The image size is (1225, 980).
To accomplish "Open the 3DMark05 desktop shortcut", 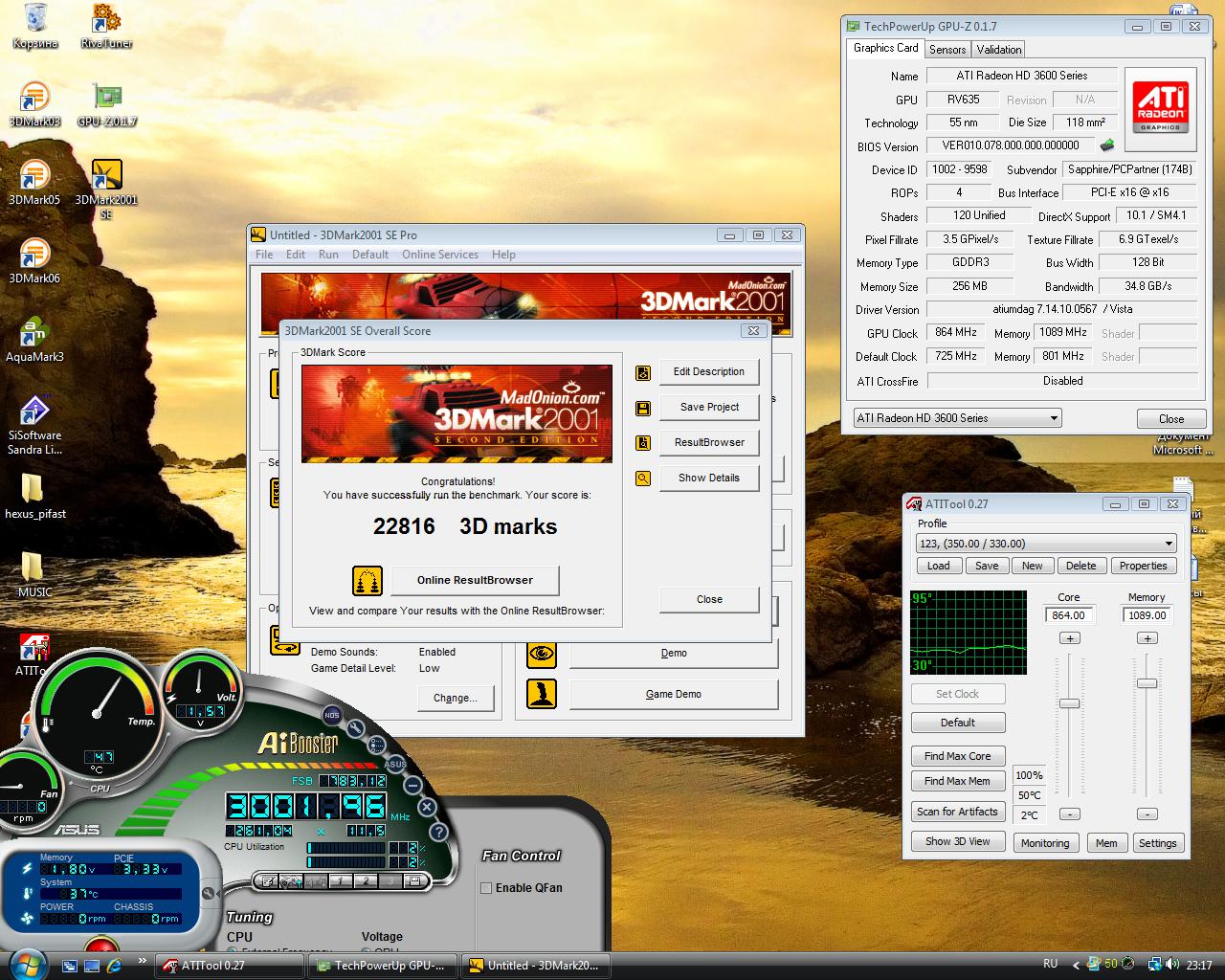I will [x=34, y=183].
